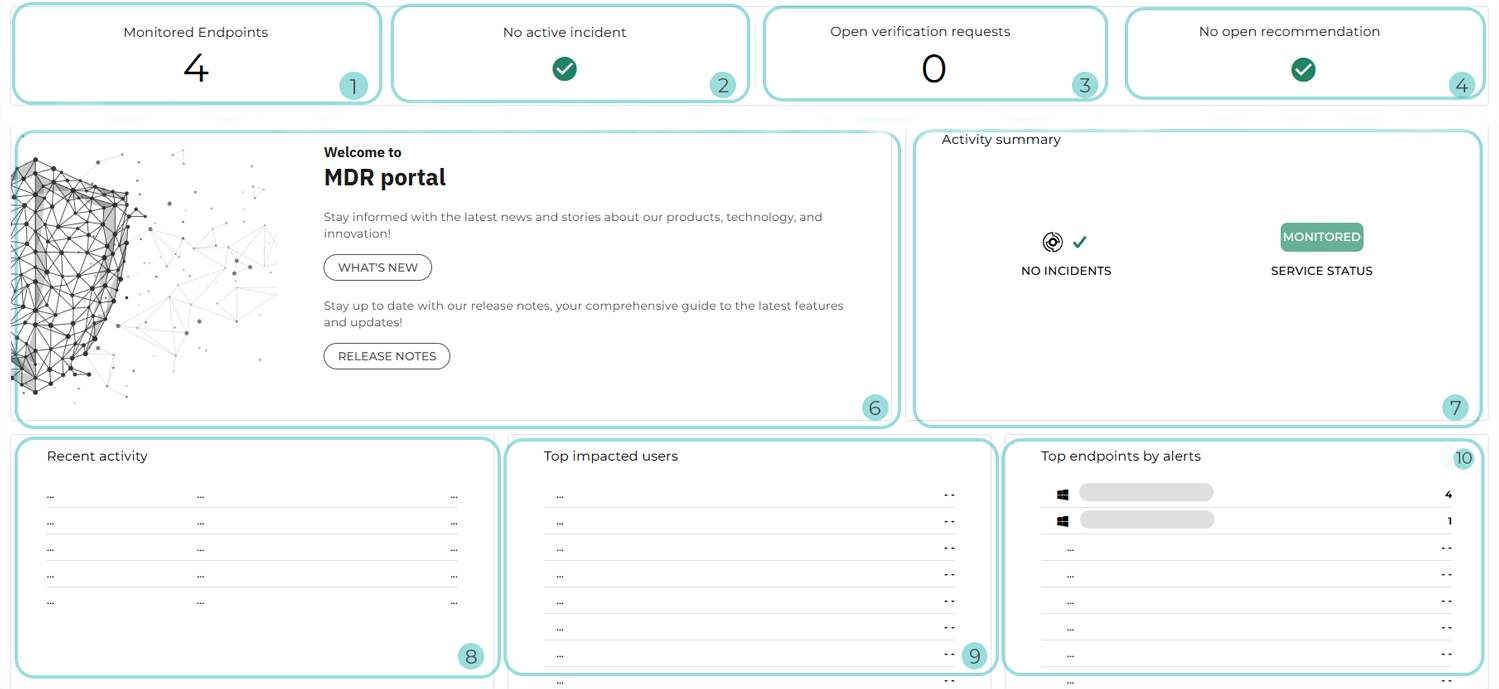Click the numbered badge 6 on the welcome panel

pos(875,407)
